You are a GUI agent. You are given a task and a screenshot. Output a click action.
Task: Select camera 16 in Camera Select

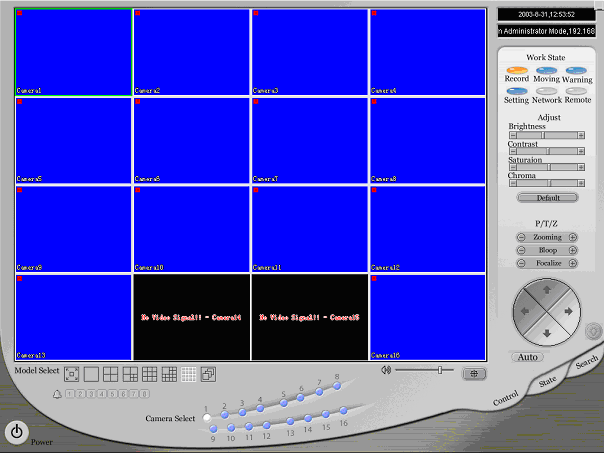click(344, 411)
